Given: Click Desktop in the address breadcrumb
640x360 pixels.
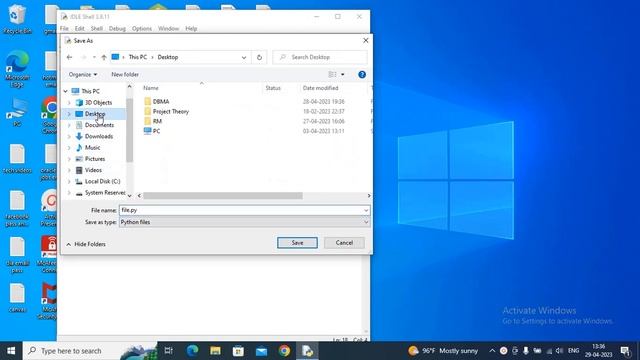Looking at the screenshot, I should click(168, 57).
